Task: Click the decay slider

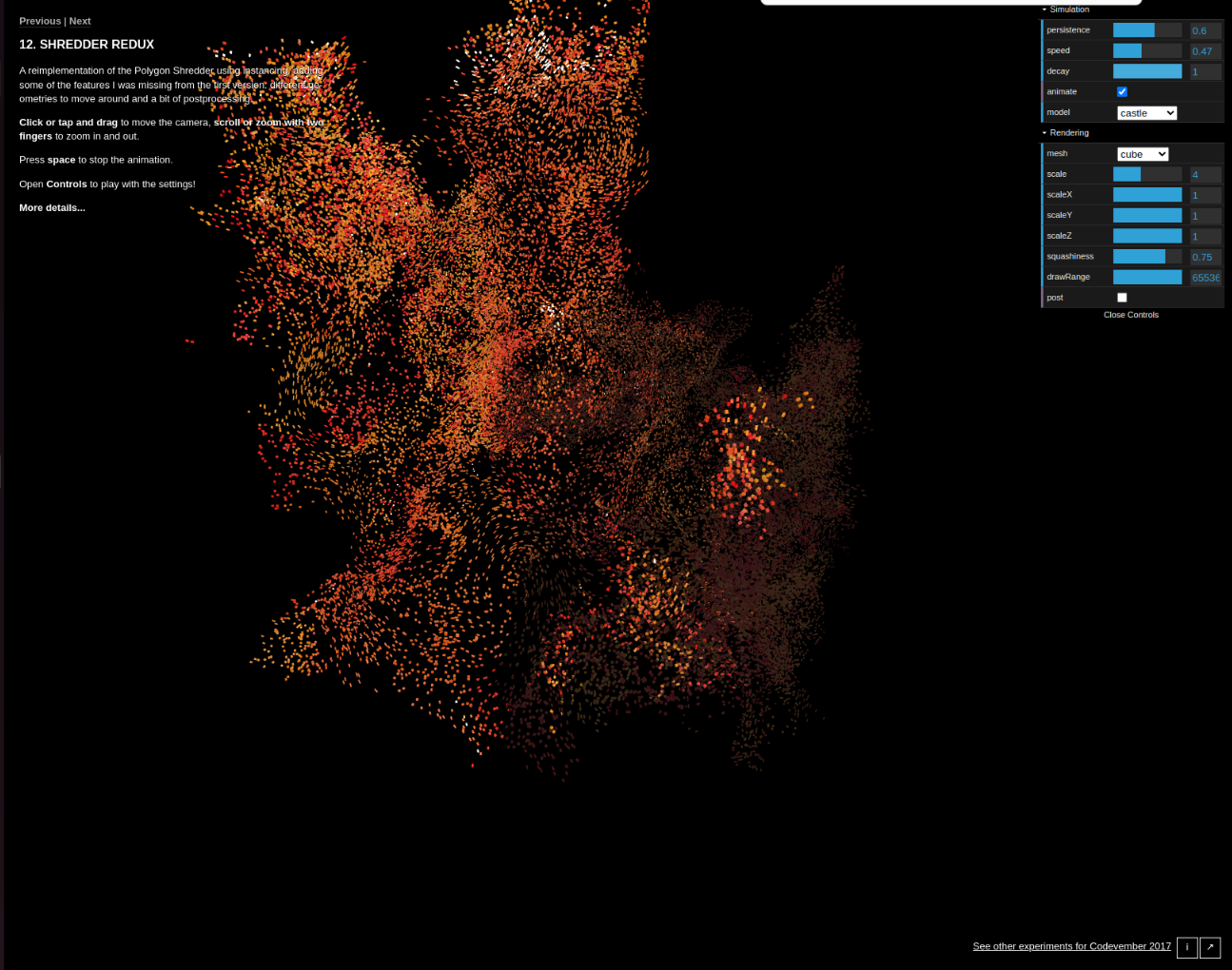Action: pyautogui.click(x=1146, y=70)
